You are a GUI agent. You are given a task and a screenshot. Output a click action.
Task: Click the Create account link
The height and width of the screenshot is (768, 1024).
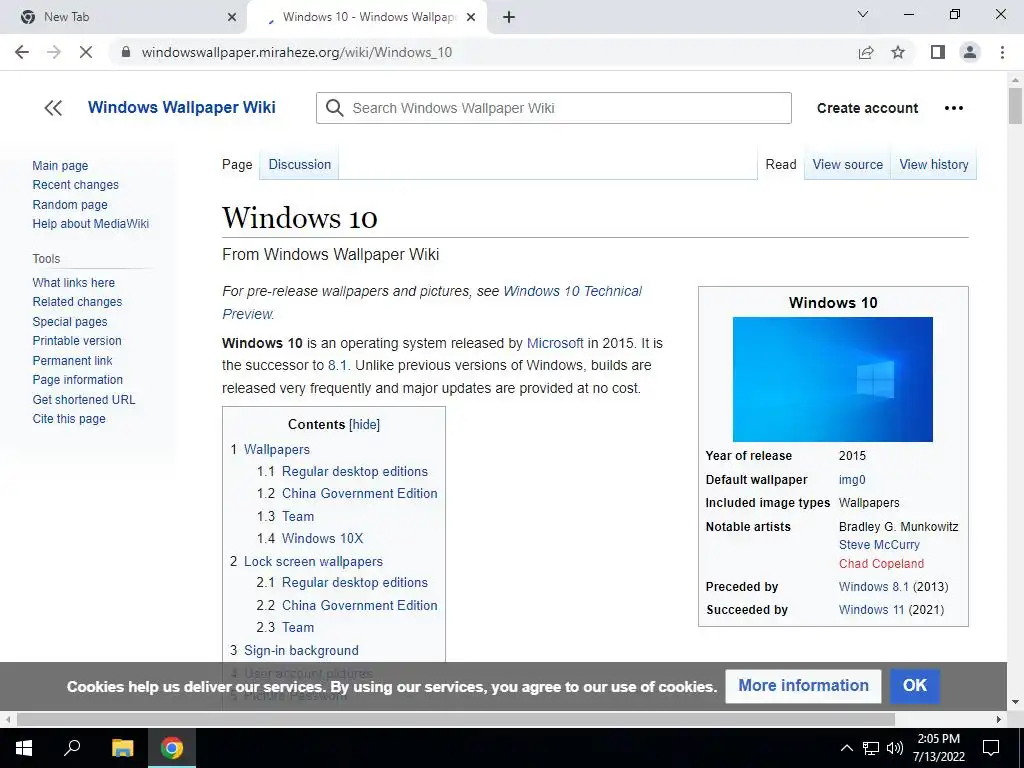pos(867,108)
